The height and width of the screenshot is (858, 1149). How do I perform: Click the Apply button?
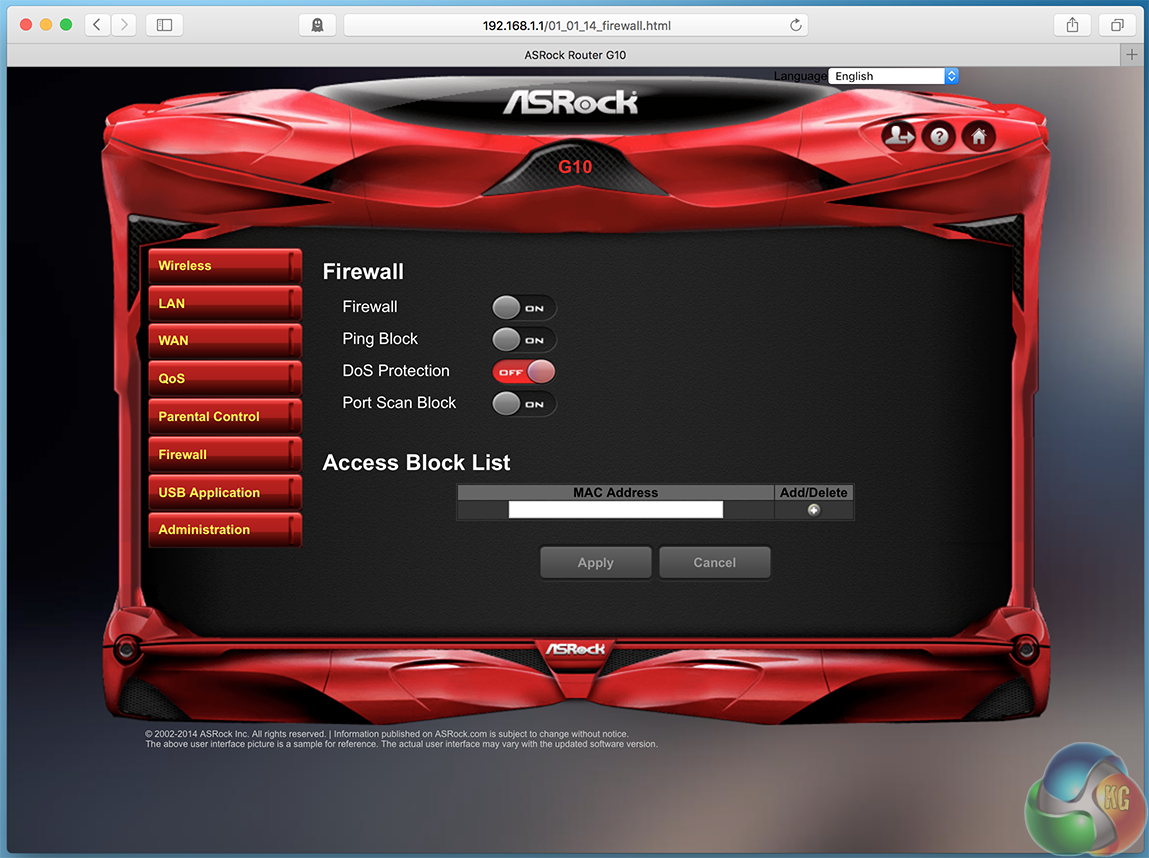tap(595, 563)
